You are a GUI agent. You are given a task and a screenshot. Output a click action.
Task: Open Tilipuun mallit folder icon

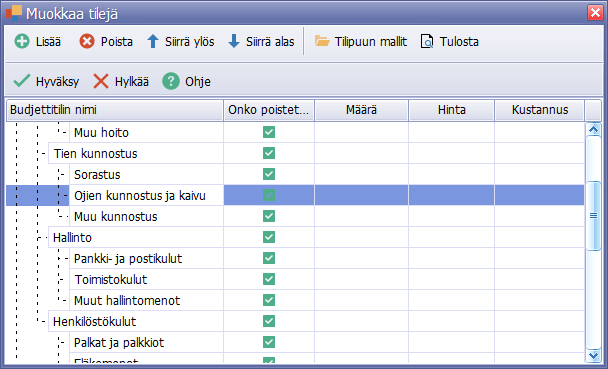tap(322, 41)
